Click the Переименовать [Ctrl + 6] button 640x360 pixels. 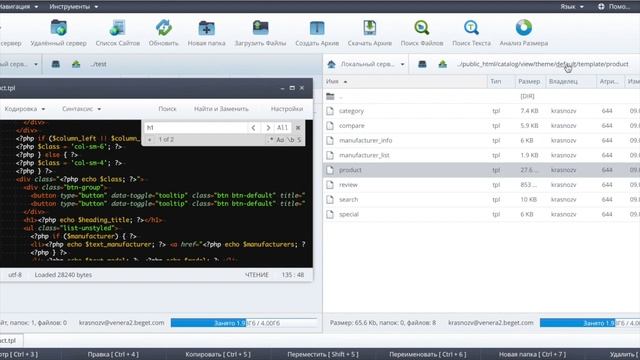[x=428, y=354]
